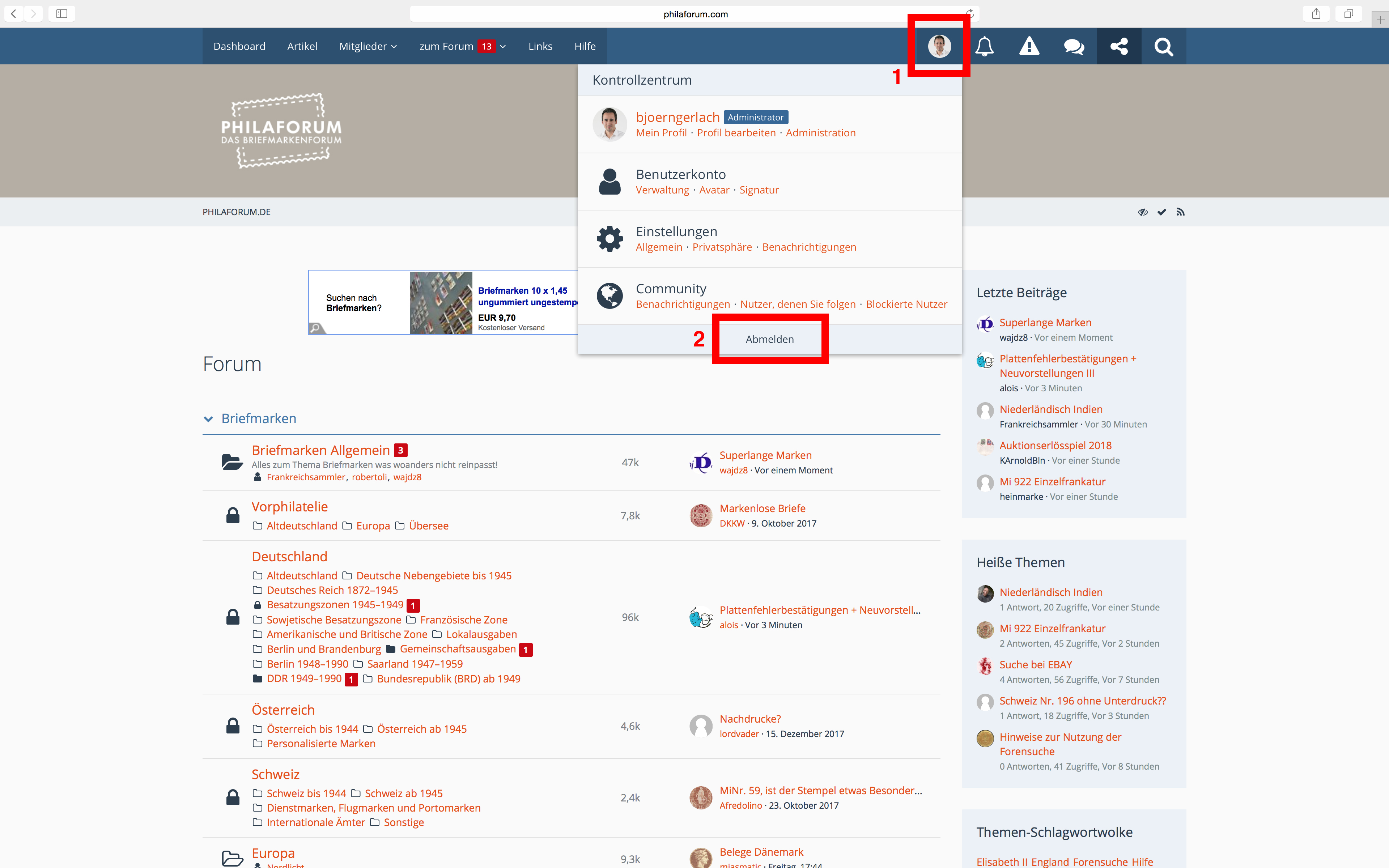The width and height of the screenshot is (1389, 868).
Task: Click the share icon in header
Action: pos(1119,46)
